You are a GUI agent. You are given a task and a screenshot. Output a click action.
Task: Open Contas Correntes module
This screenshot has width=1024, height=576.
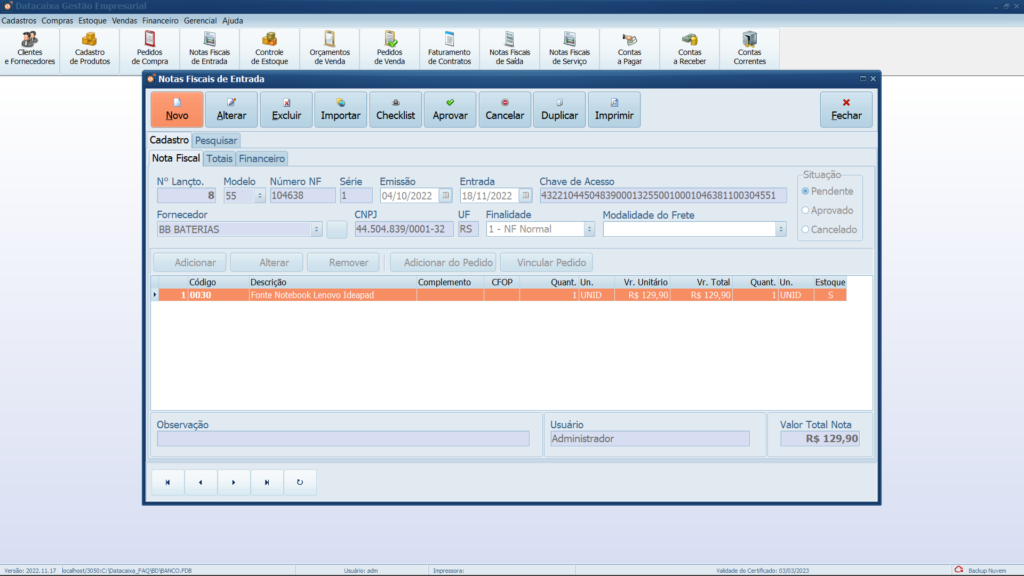pos(750,48)
